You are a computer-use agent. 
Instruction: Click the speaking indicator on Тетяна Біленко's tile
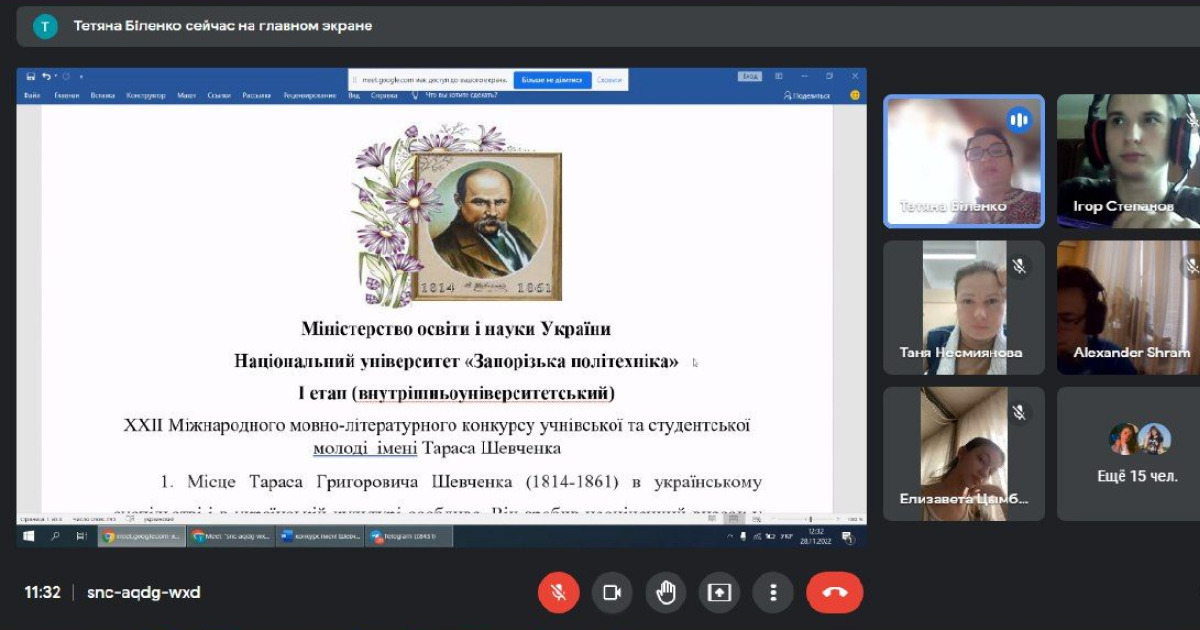coord(1019,121)
